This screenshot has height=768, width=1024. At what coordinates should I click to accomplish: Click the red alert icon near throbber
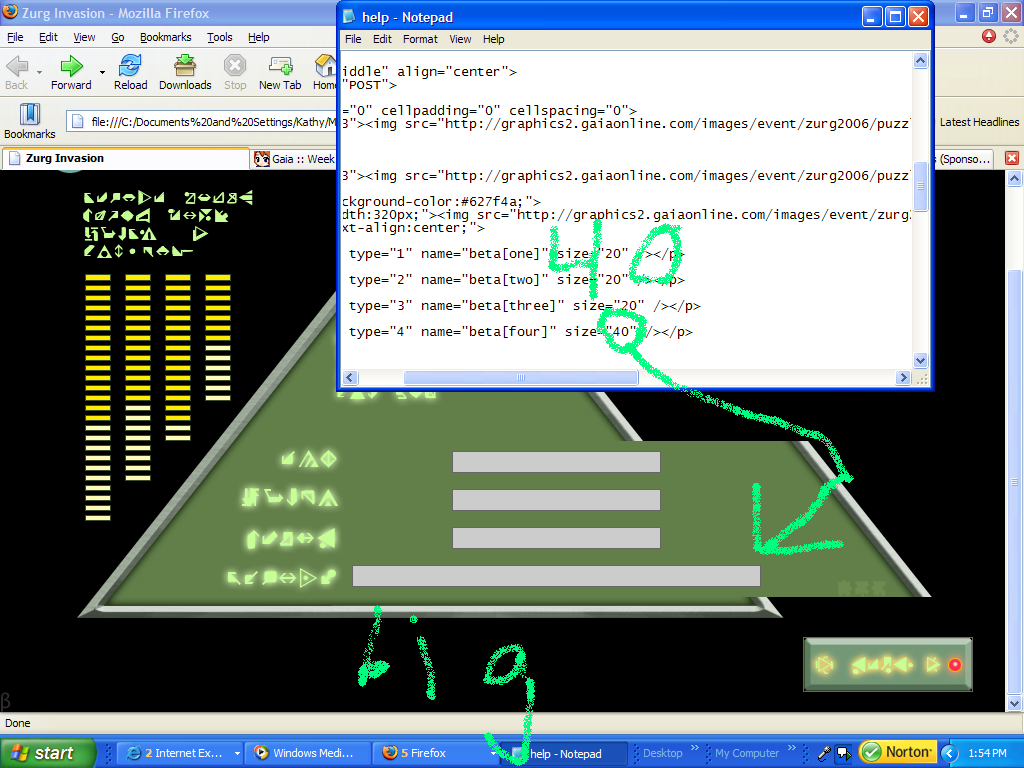pyautogui.click(x=989, y=36)
